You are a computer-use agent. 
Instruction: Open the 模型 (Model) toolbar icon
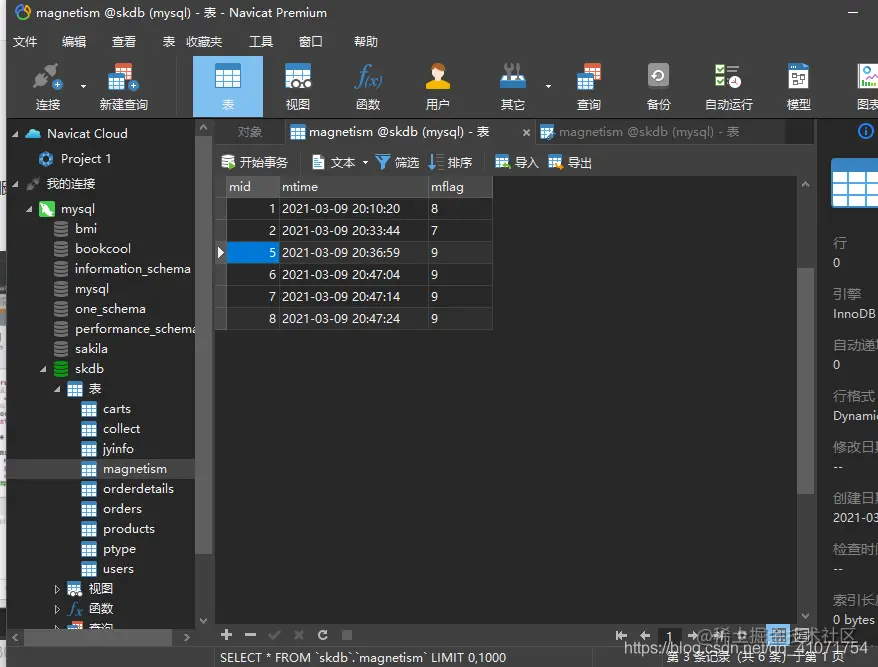tap(798, 87)
